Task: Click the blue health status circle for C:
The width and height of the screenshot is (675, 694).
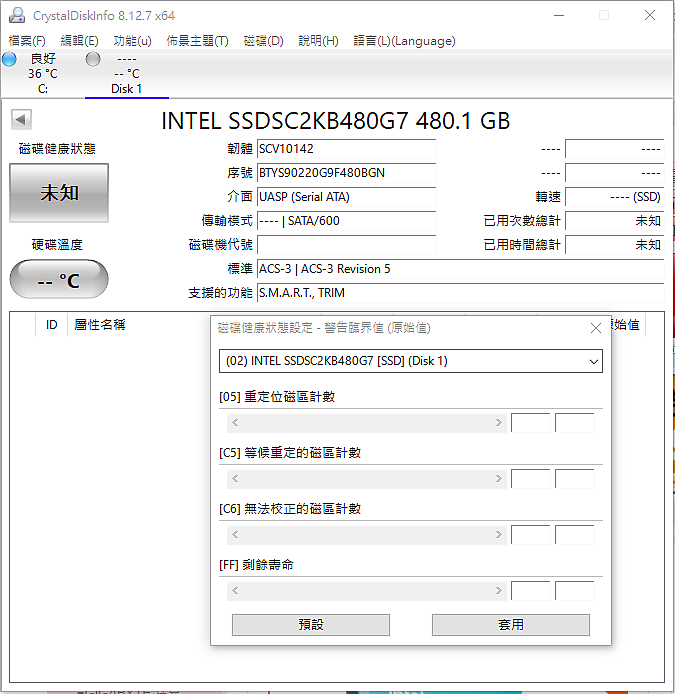Action: [9, 59]
